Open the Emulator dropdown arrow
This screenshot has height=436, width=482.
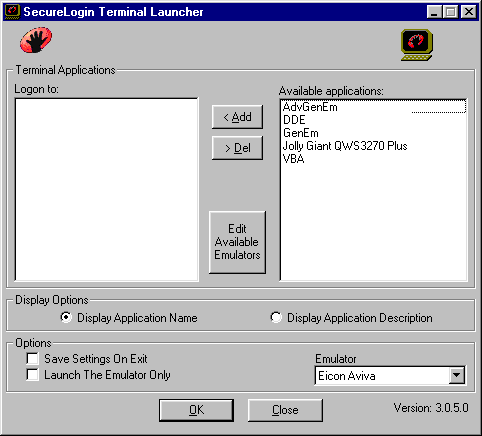click(x=456, y=376)
